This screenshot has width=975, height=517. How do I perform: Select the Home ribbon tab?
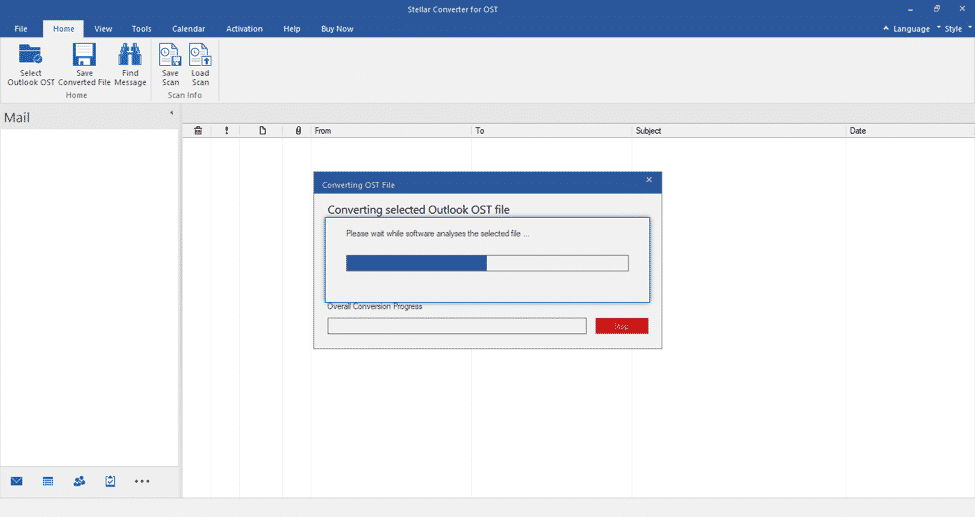pos(63,29)
